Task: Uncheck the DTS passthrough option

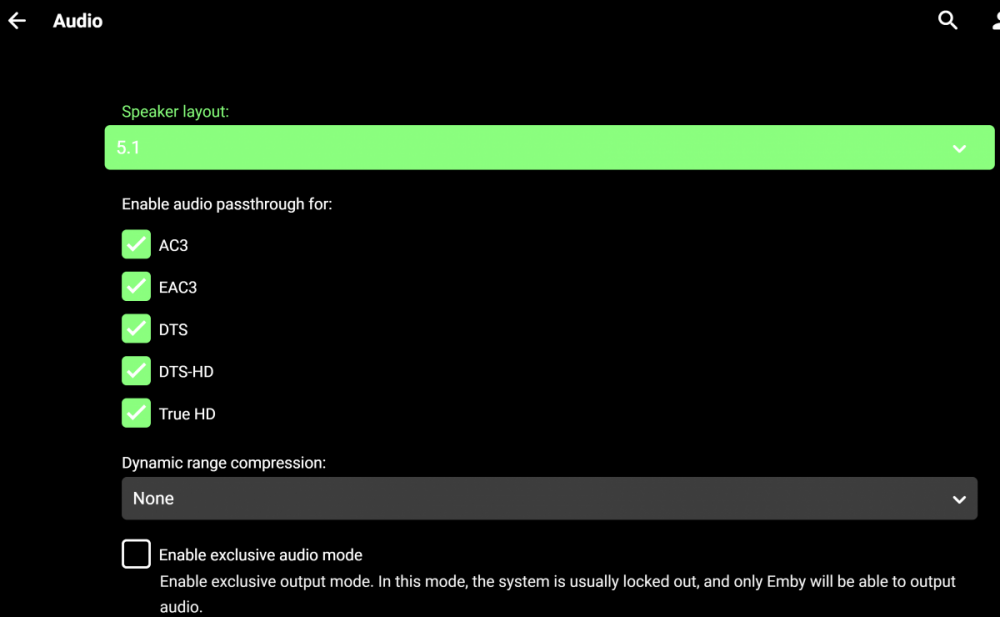Action: click(136, 328)
